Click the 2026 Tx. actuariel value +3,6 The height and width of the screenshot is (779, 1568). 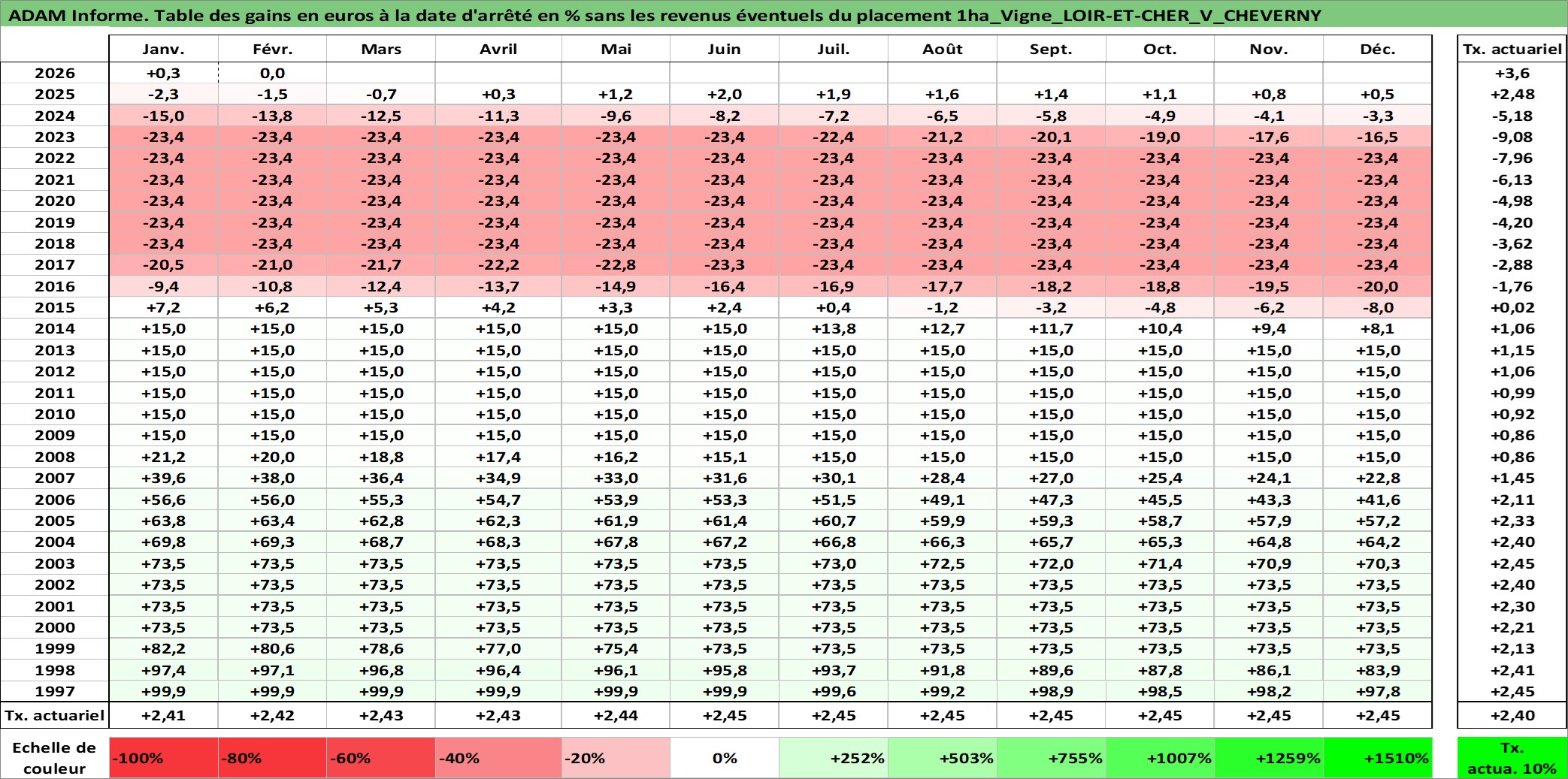[1512, 73]
